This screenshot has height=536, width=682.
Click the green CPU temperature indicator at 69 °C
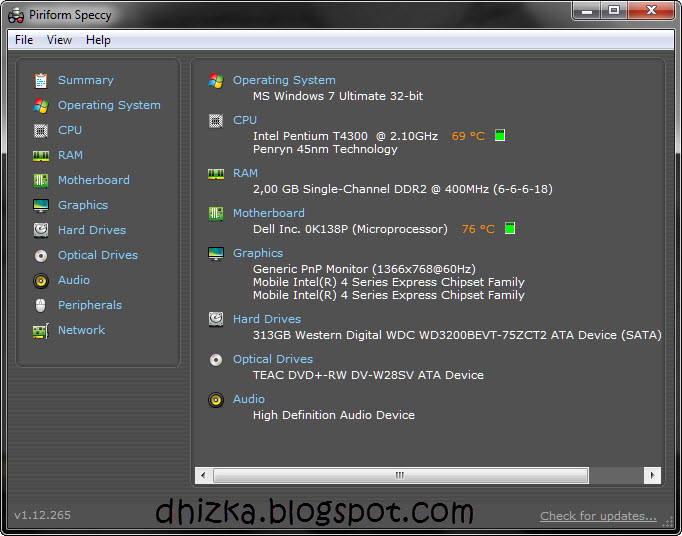[x=500, y=135]
